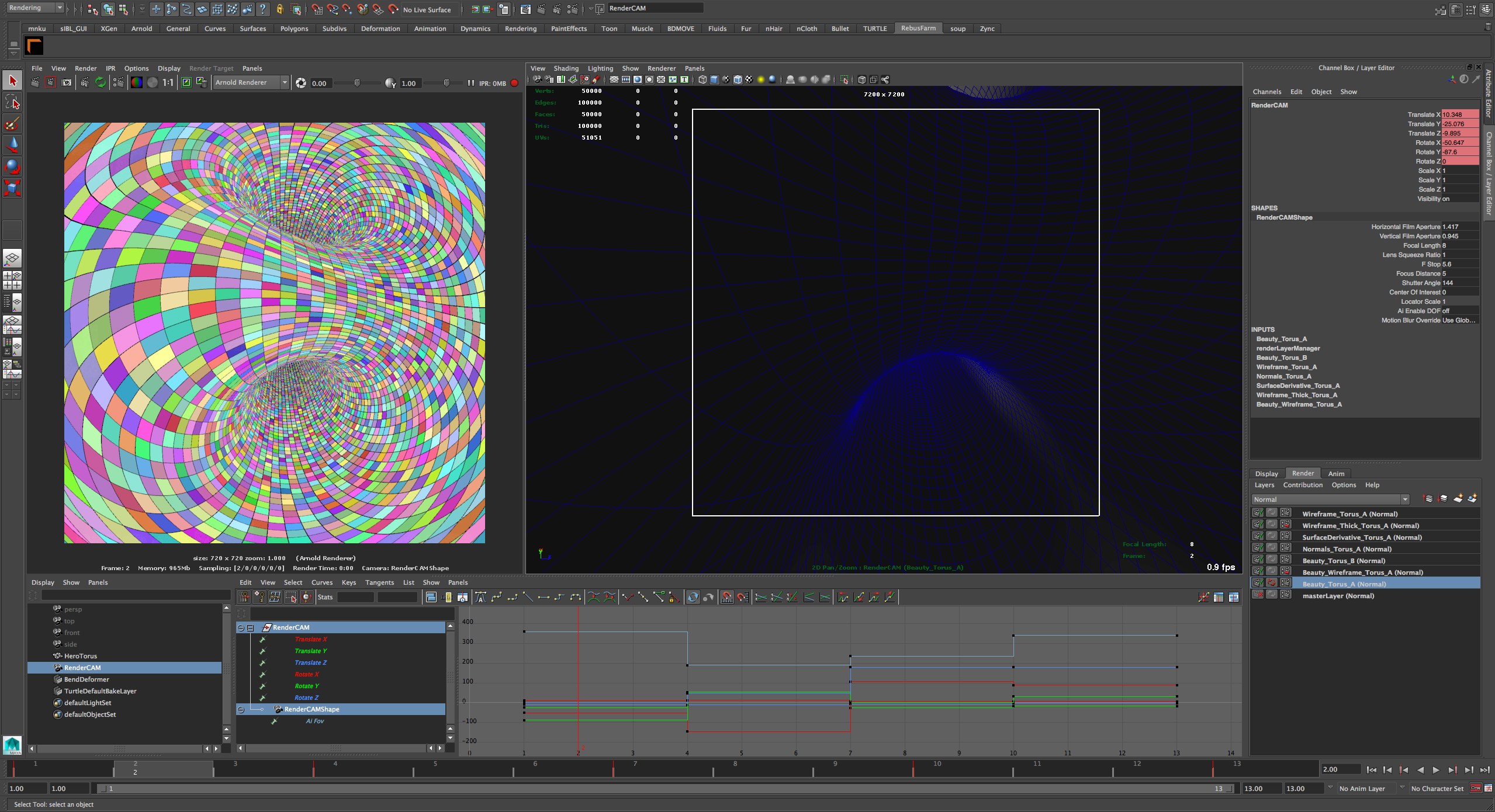Pause IPR tuning in Render View
1495x812 pixels.
coord(470,83)
